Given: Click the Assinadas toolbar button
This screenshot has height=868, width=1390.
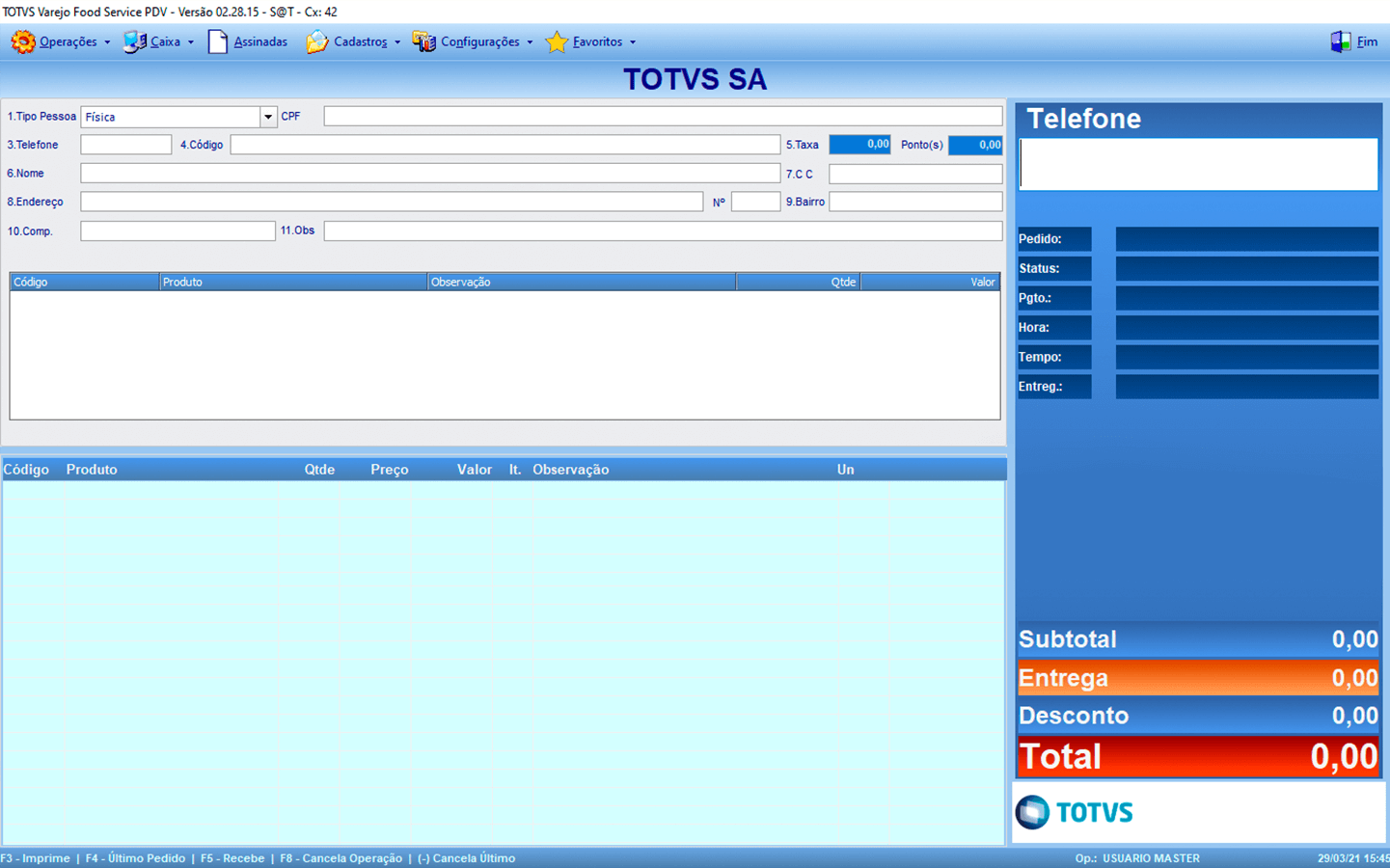Looking at the screenshot, I should click(x=259, y=42).
